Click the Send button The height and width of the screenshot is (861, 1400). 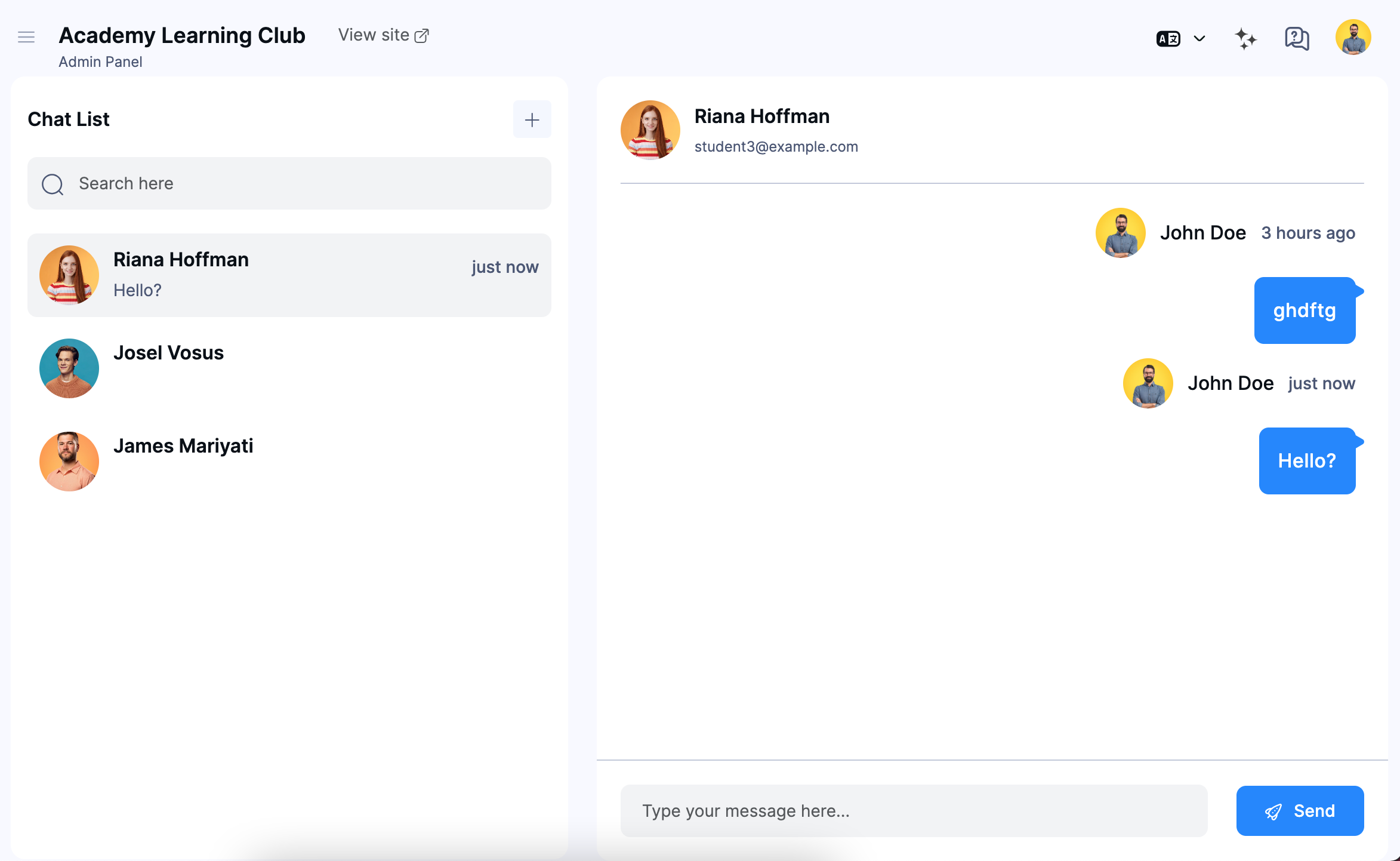[1300, 811]
